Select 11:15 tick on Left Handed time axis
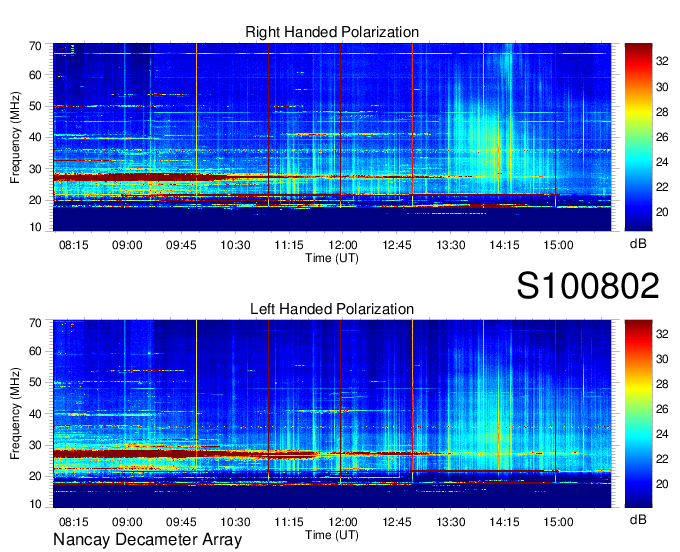Viewport: 680px width, 552px height. coord(289,522)
